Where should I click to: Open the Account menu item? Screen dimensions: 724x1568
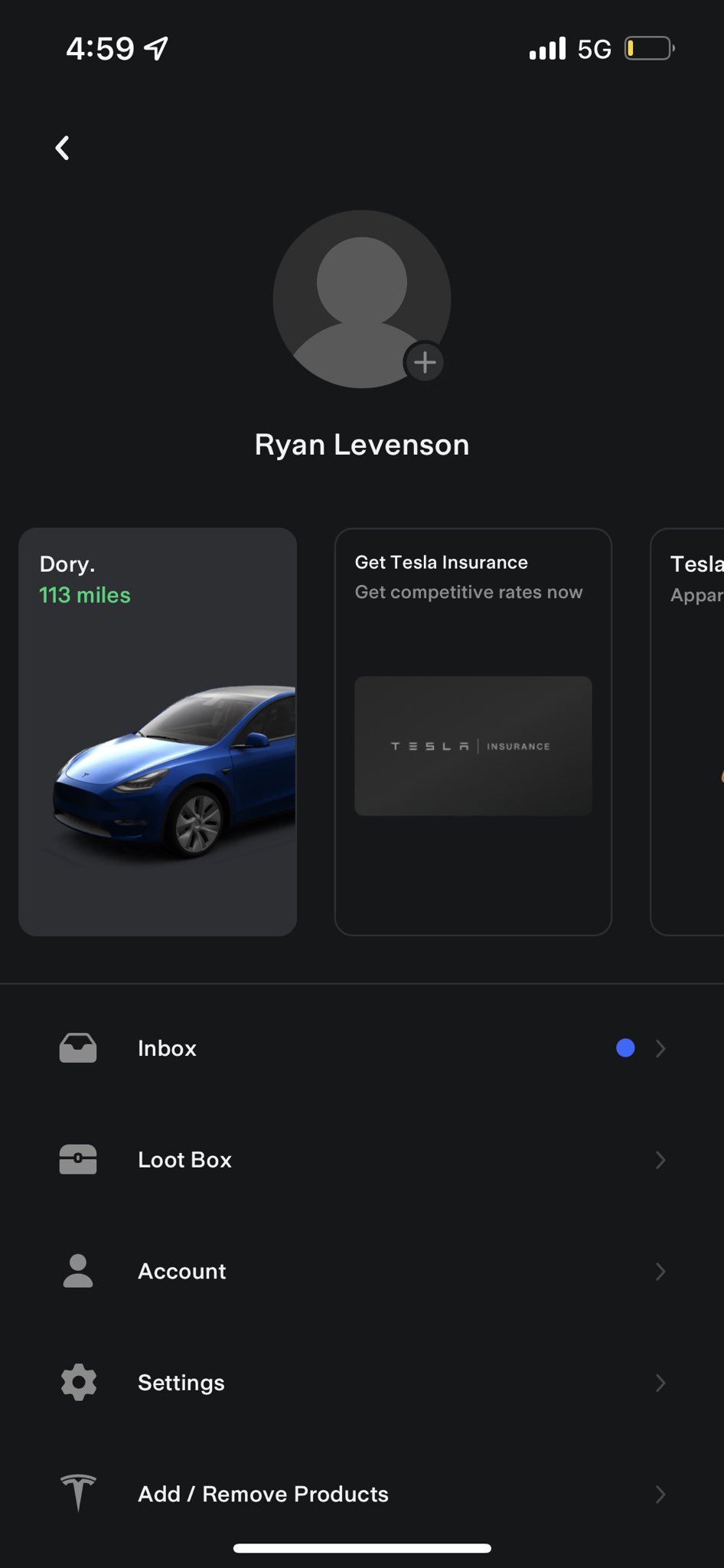(362, 1272)
